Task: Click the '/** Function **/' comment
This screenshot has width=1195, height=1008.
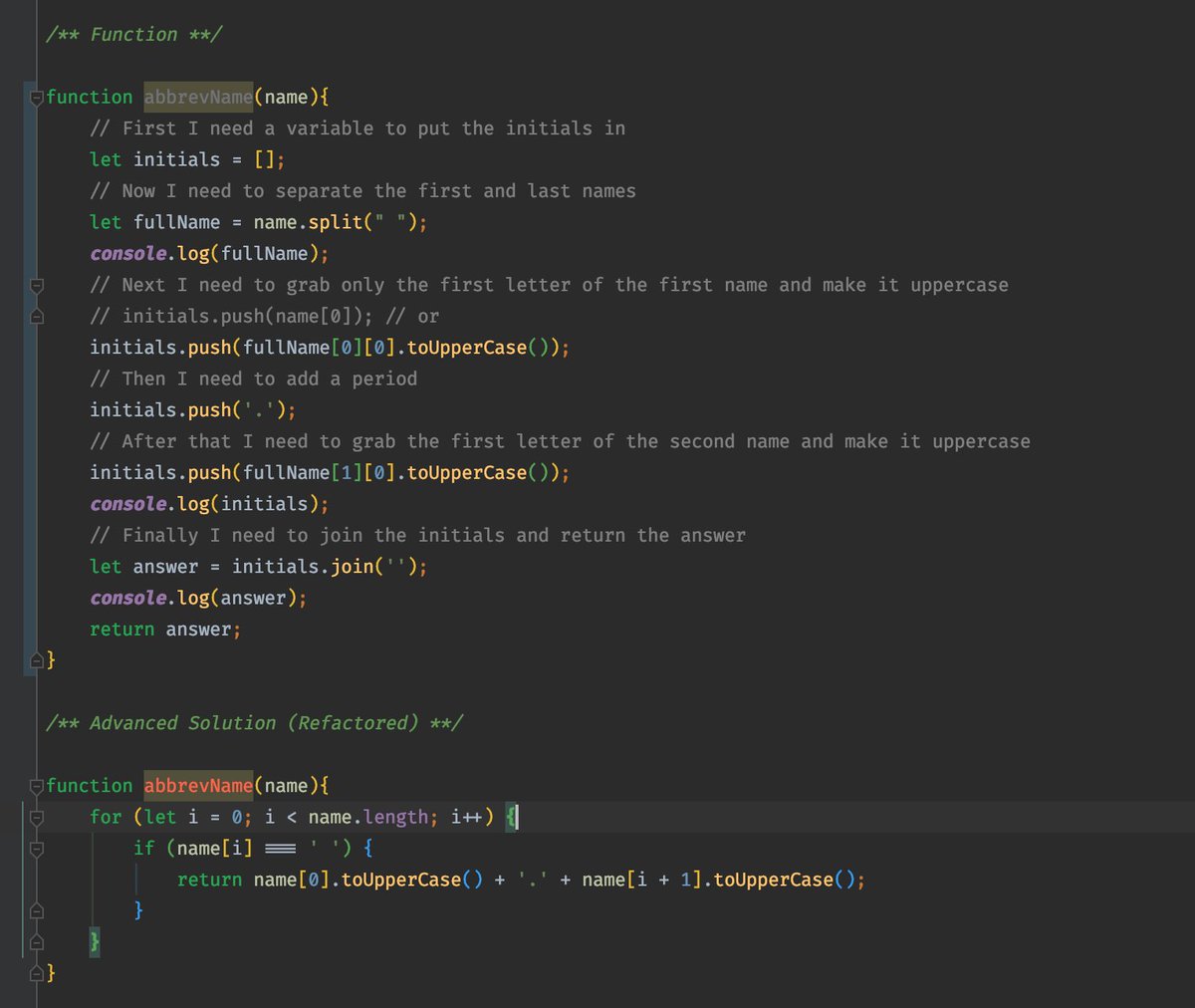Action: click(x=133, y=35)
